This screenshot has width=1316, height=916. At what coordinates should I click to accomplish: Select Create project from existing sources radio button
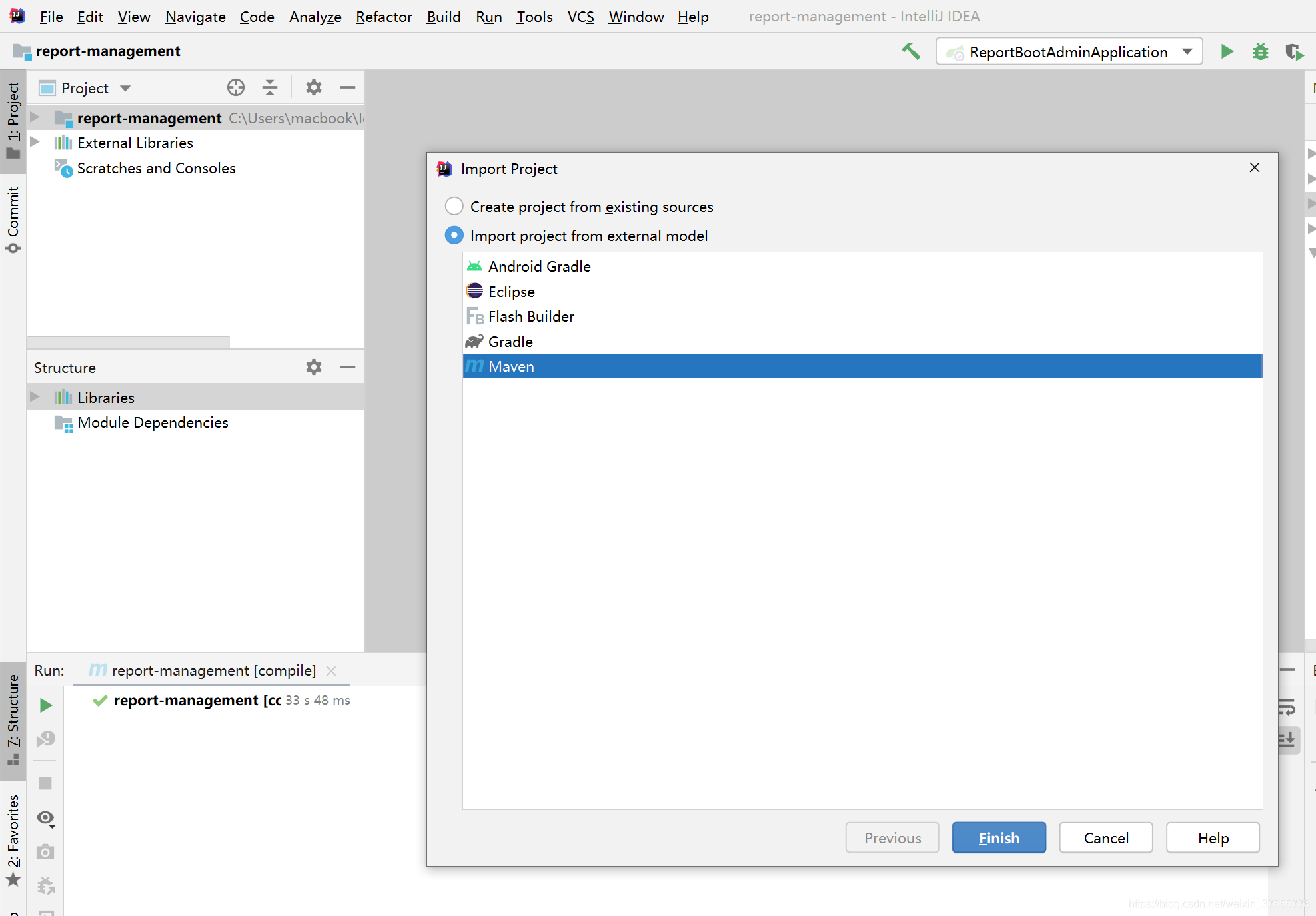pyautogui.click(x=455, y=207)
